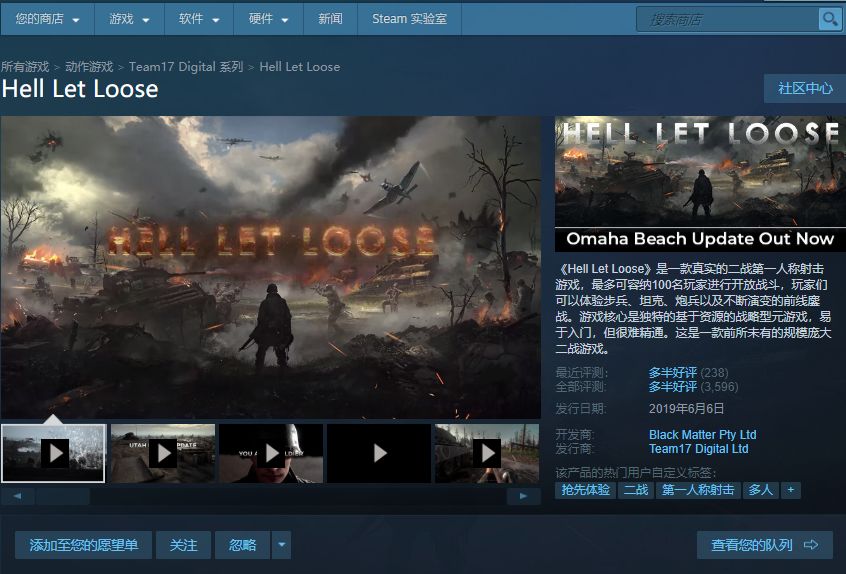Image resolution: width=846 pixels, height=574 pixels.
Task: Open publisher Team17 Digital Ltd link
Action: (698, 449)
